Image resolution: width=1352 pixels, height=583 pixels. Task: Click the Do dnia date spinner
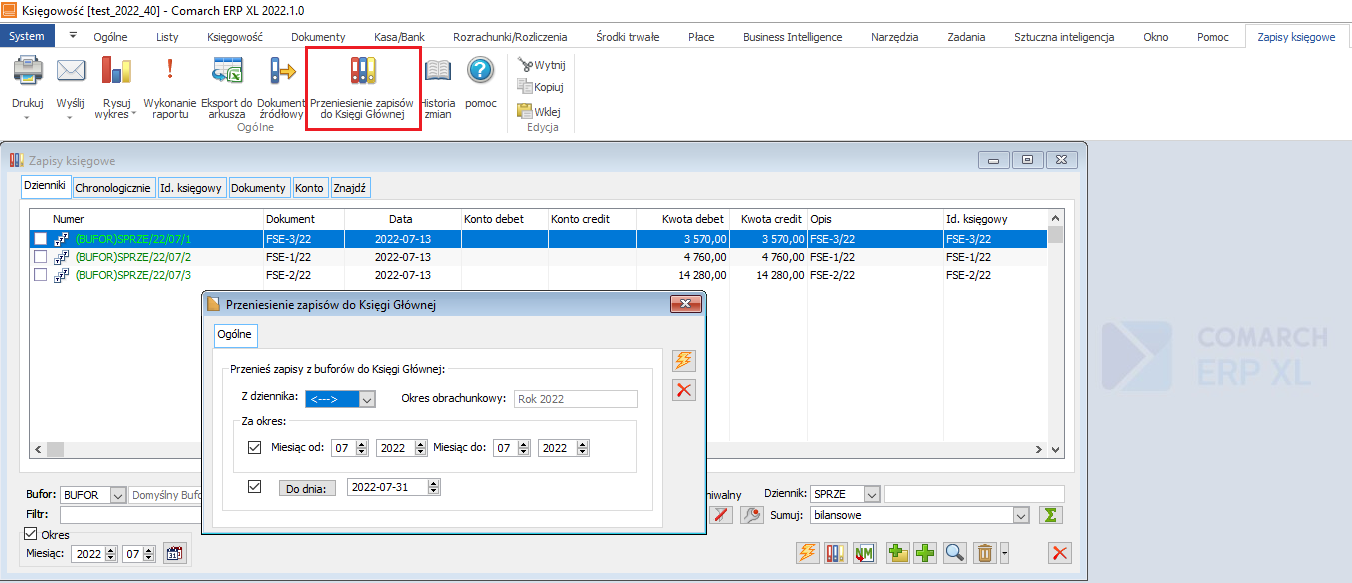click(434, 488)
